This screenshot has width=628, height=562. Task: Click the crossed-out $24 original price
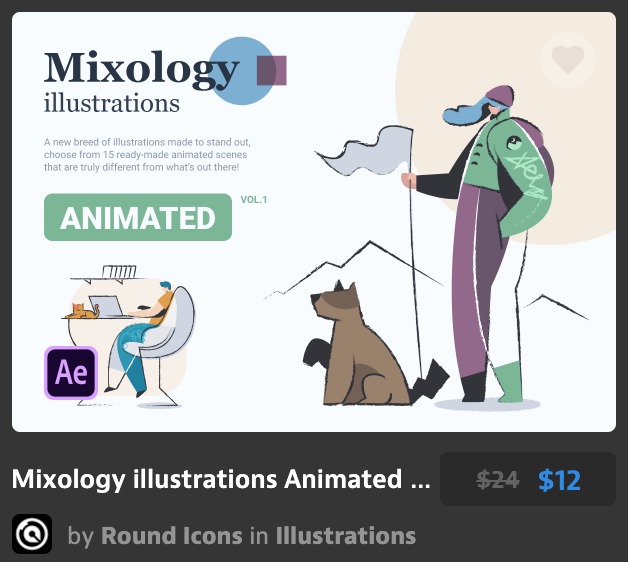[498, 480]
